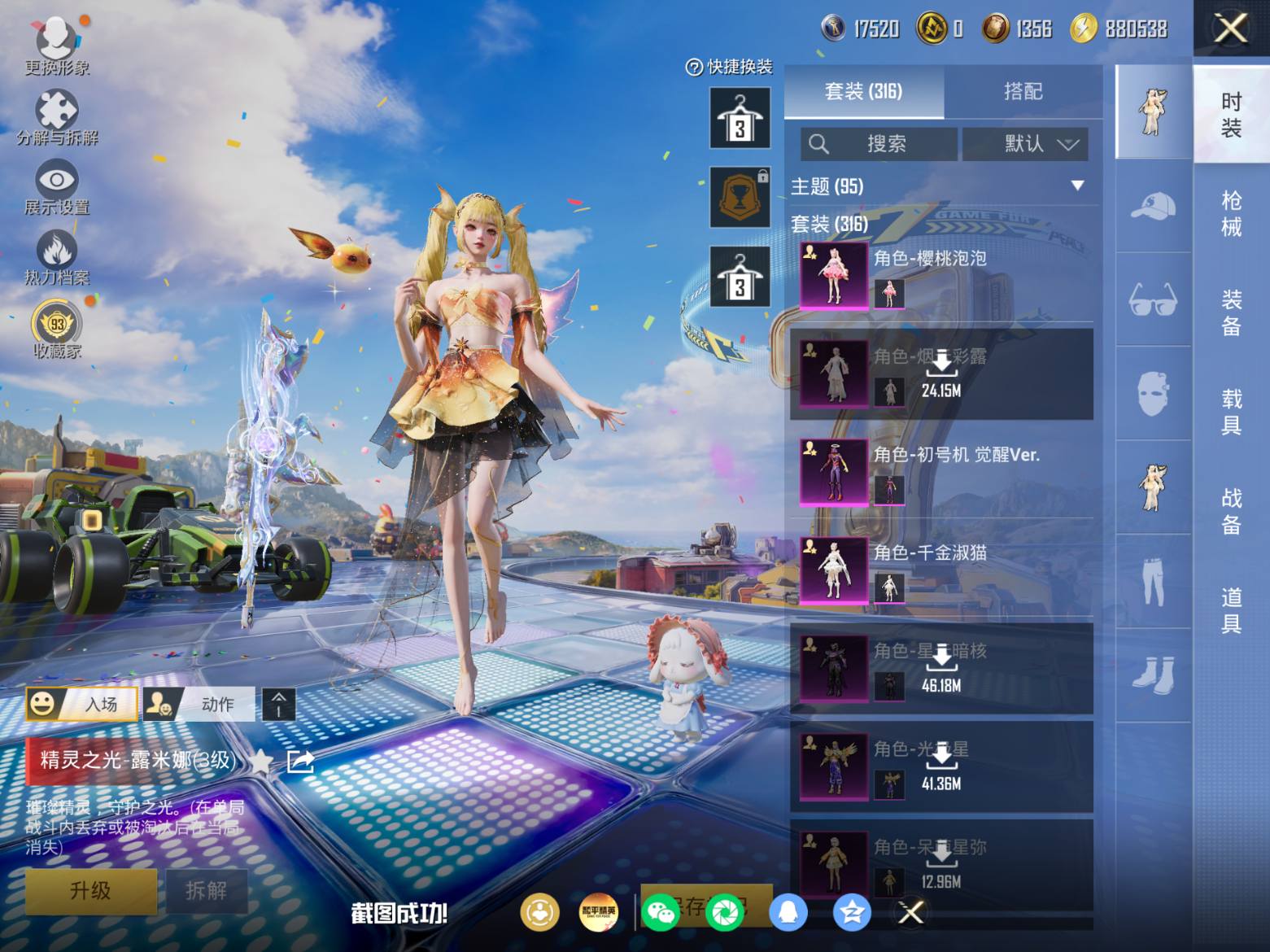Select the 角色-初号机 觉醒Ver. outfit thumbnail
This screenshot has height=952, width=1270.
[834, 473]
